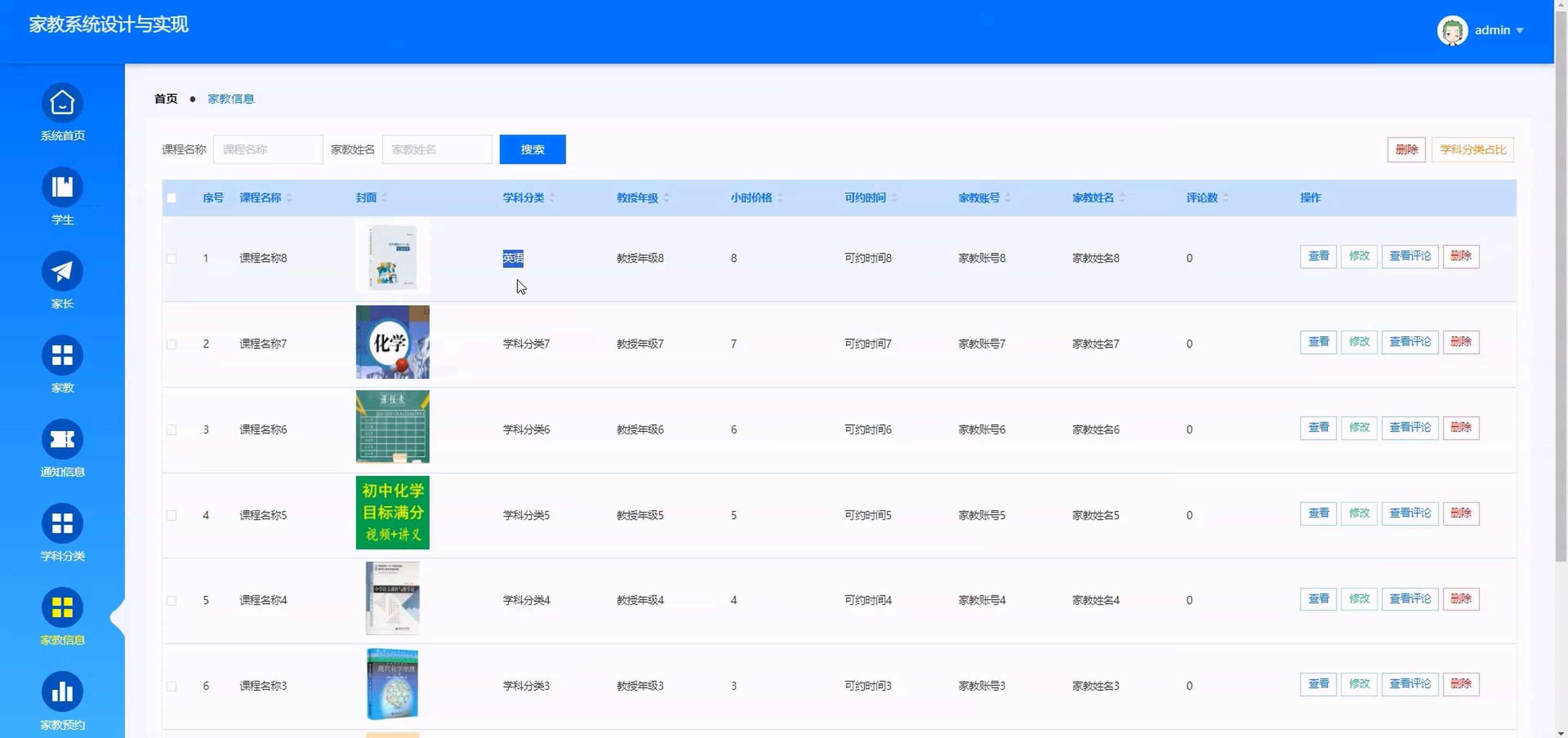The height and width of the screenshot is (738, 1568).
Task: Expand the admin user dropdown arrow
Action: tap(1520, 31)
